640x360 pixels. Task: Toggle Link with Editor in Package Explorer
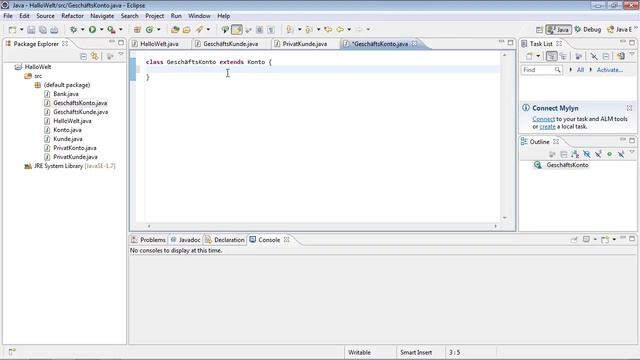[x=95, y=56]
